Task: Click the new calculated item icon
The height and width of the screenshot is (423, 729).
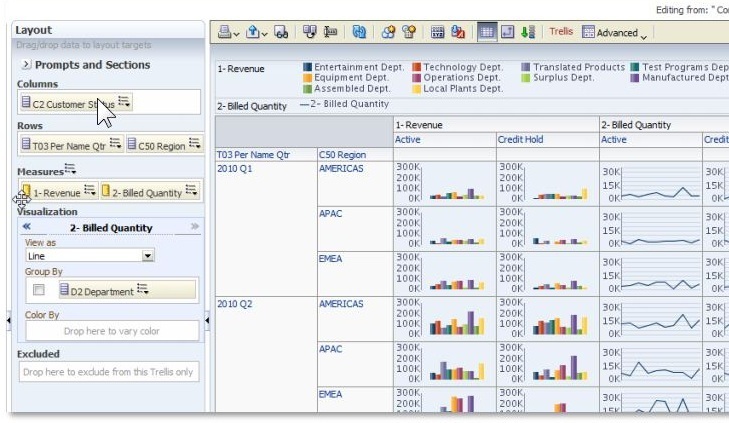Action: [409, 32]
